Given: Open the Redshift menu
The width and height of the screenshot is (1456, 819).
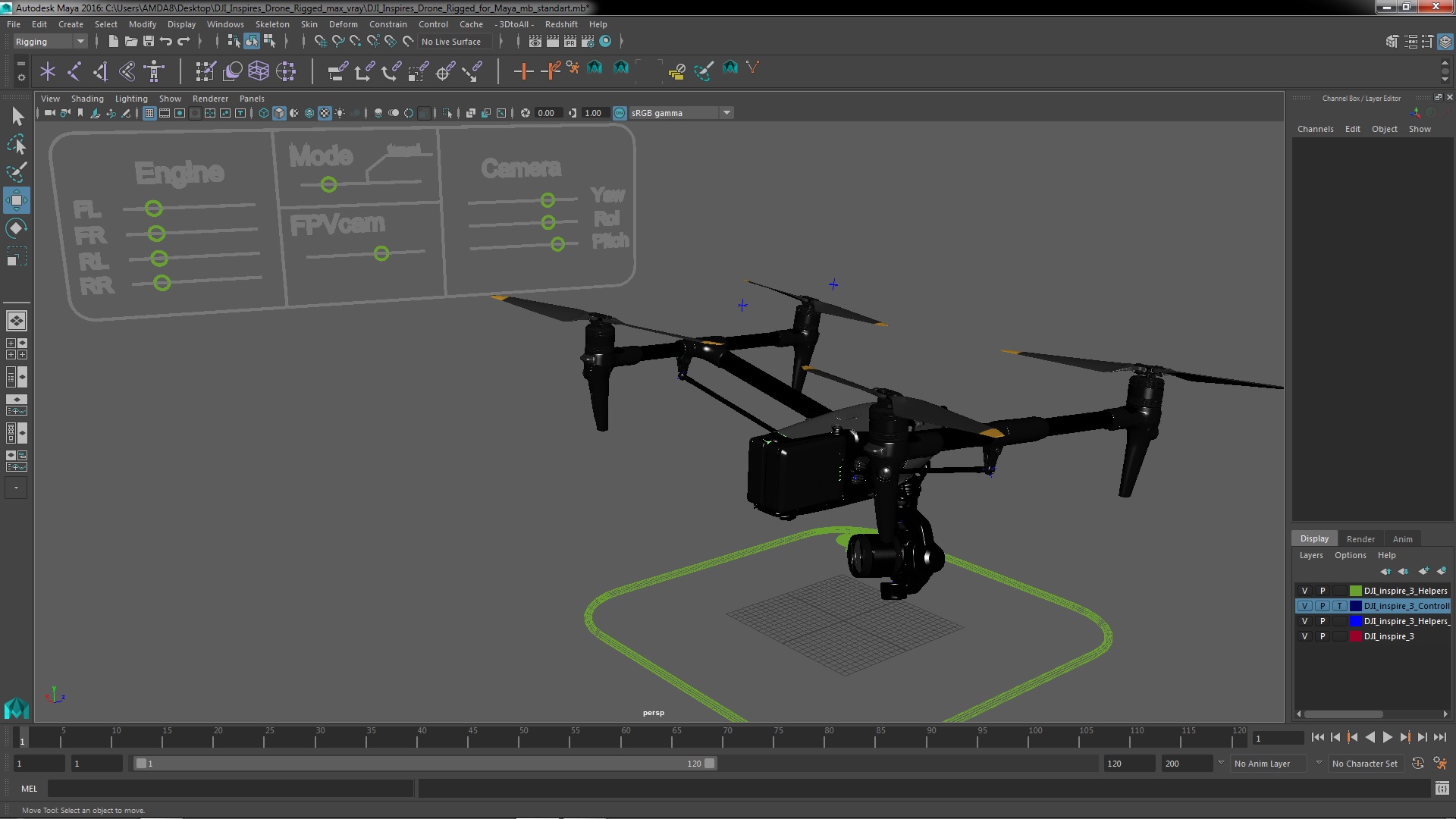Looking at the screenshot, I should [x=561, y=24].
